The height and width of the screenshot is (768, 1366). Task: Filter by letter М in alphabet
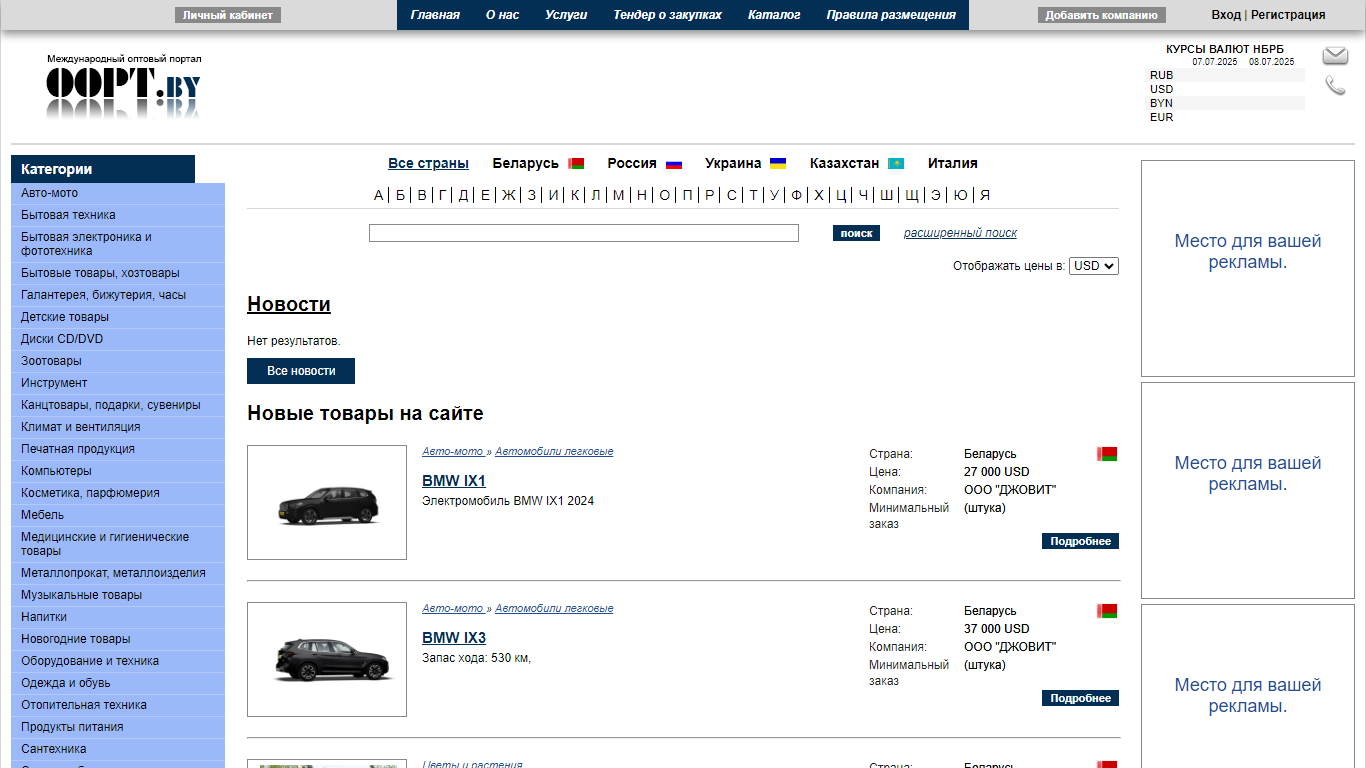pos(618,195)
